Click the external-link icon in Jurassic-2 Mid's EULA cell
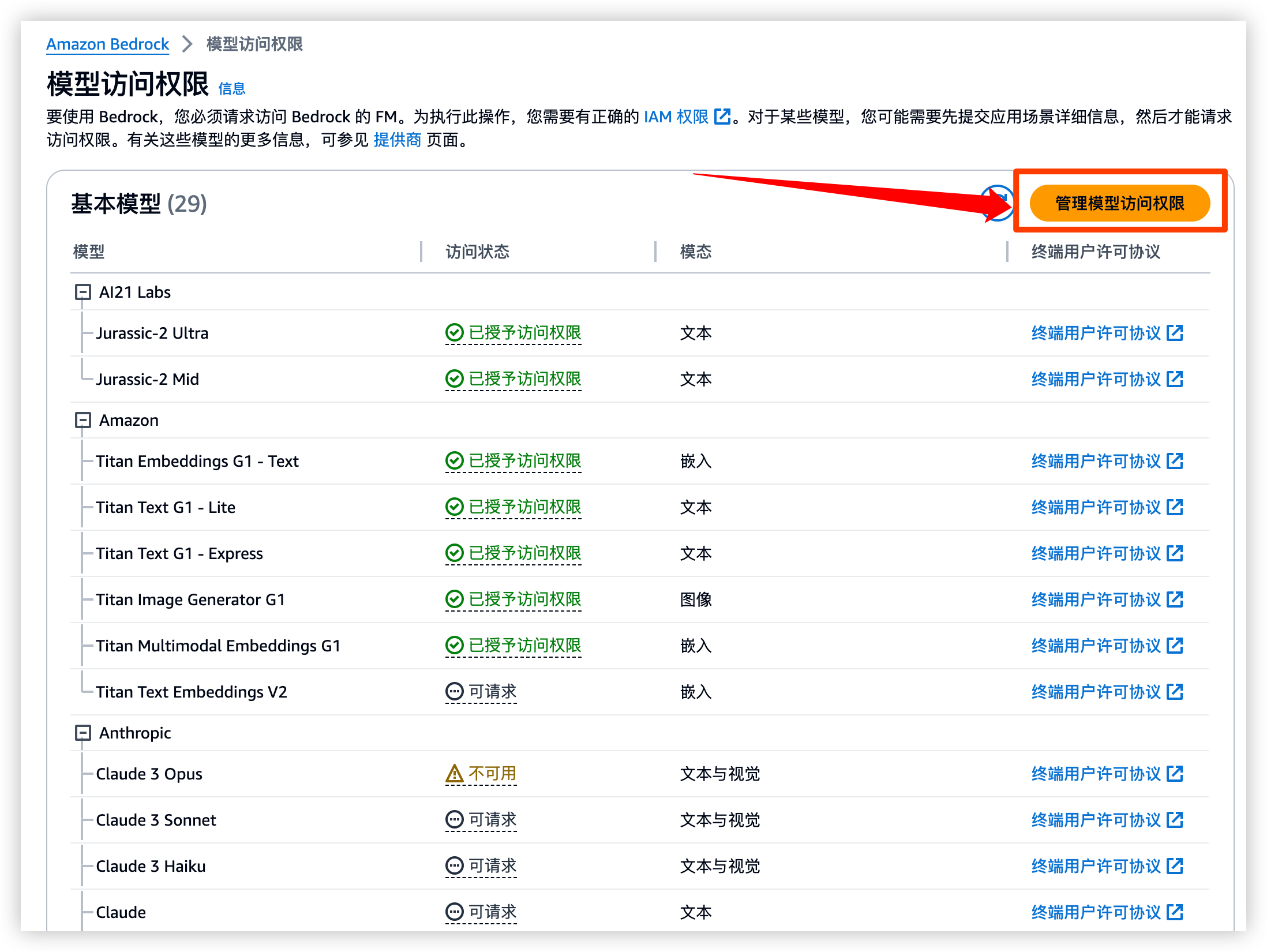The width and height of the screenshot is (1267, 952). point(1175,379)
